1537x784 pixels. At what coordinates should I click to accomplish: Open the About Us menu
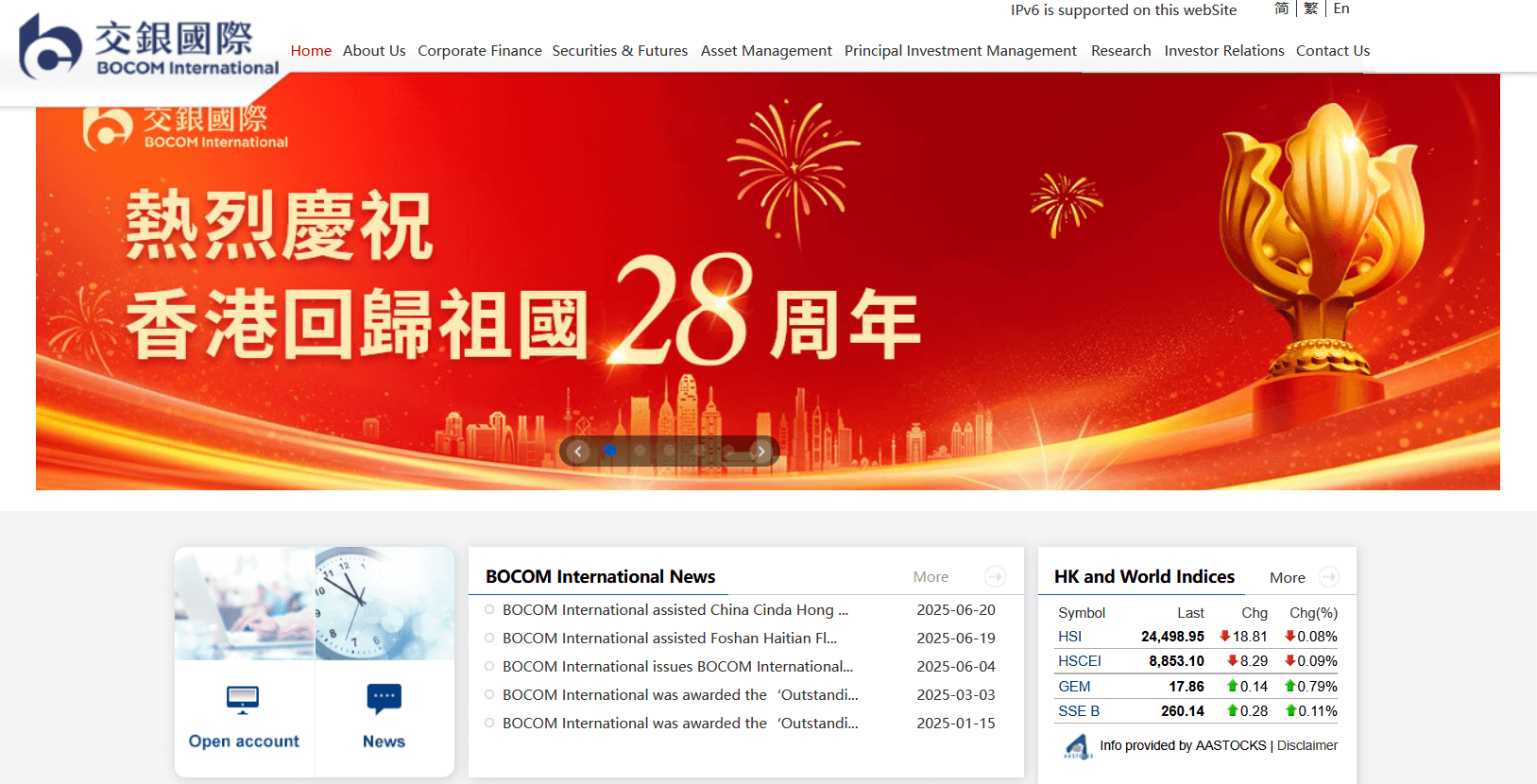[374, 51]
